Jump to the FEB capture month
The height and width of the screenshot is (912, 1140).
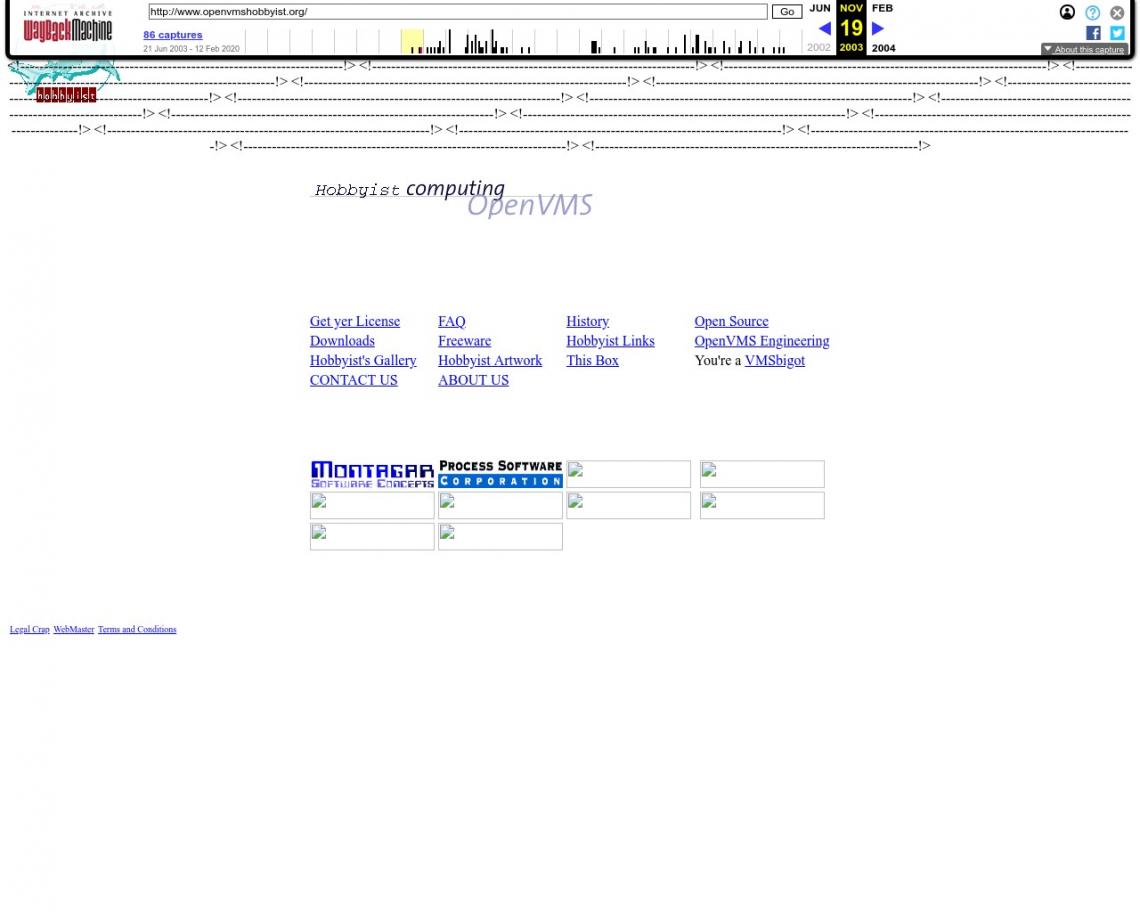pyautogui.click(x=882, y=8)
